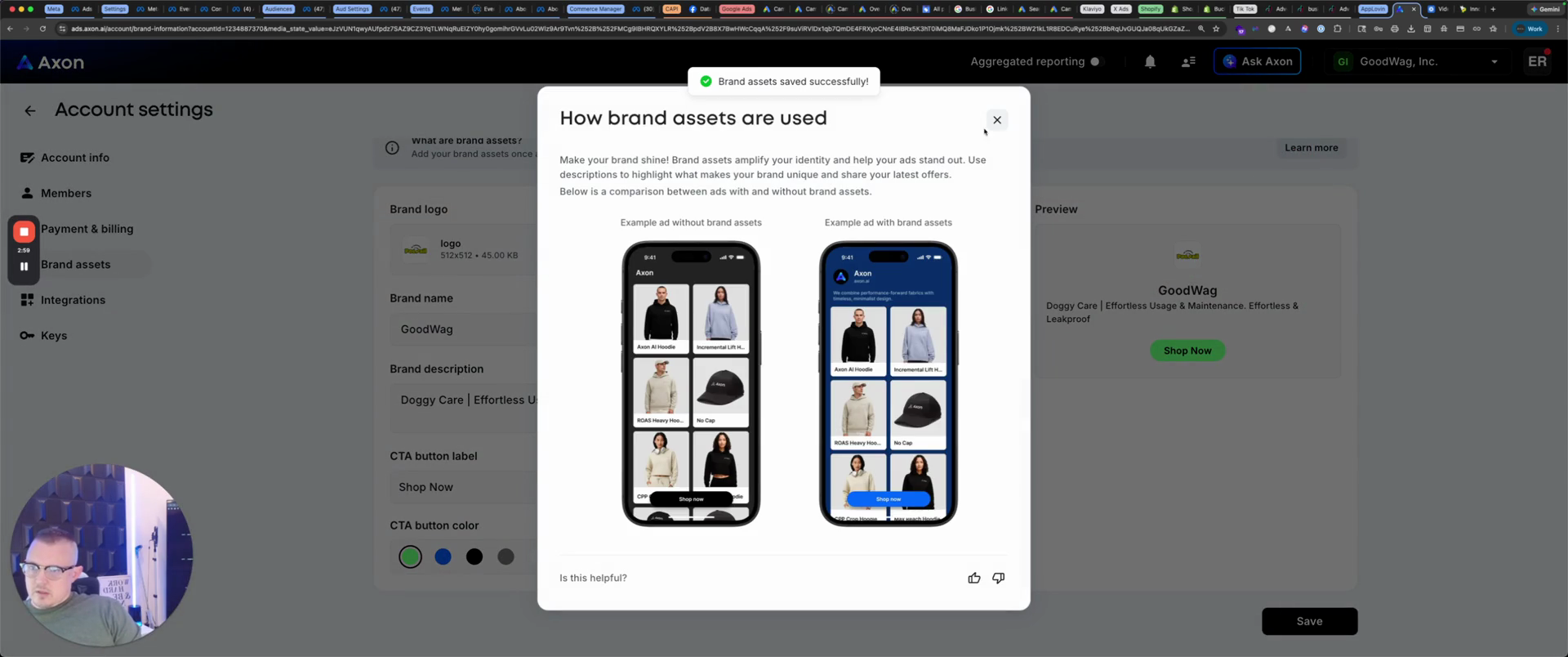Screen dimensions: 1568x657
Task: Select the blue CTA button color
Action: 443,556
